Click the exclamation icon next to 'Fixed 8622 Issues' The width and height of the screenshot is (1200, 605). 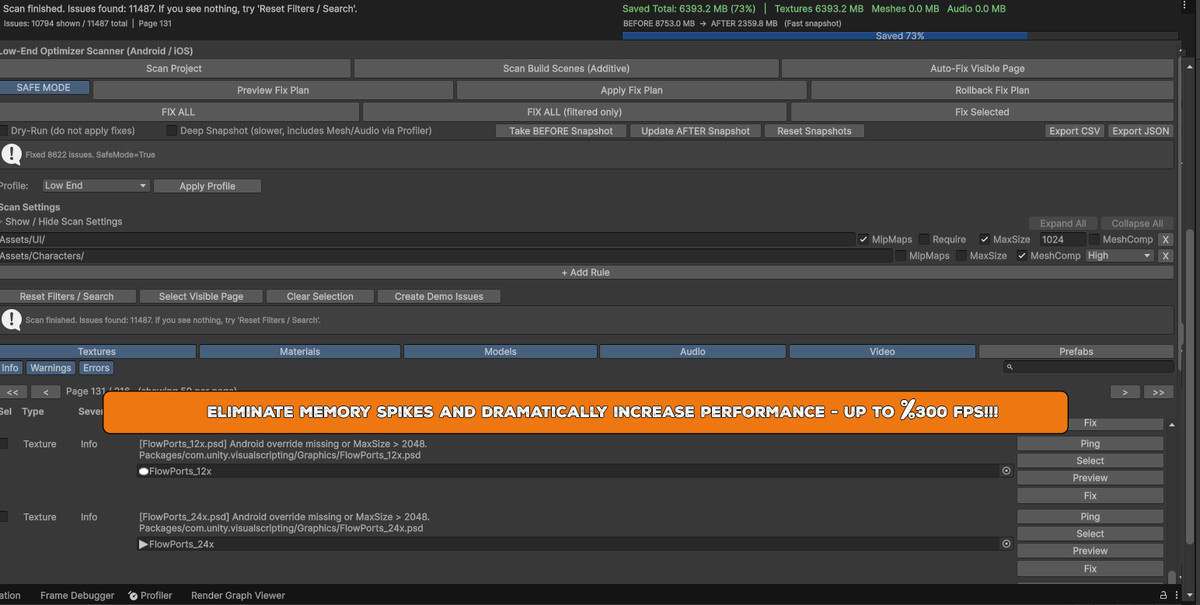[x=10, y=154]
